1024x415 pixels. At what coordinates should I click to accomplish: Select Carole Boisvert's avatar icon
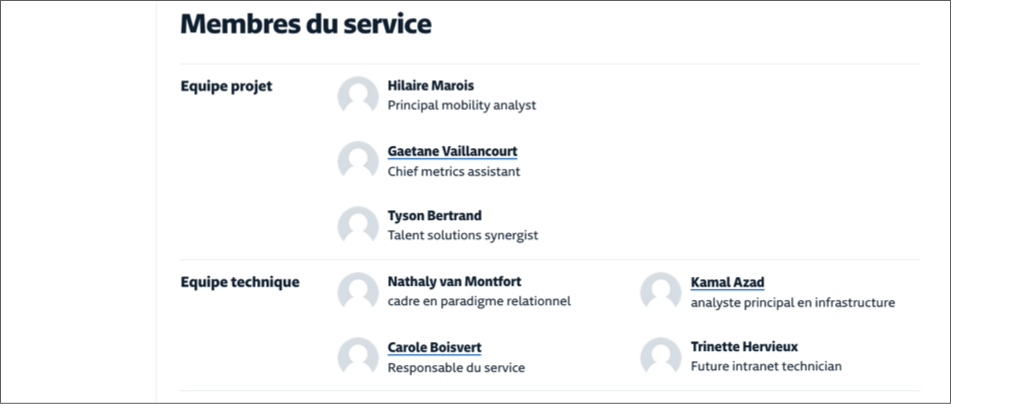pos(358,357)
